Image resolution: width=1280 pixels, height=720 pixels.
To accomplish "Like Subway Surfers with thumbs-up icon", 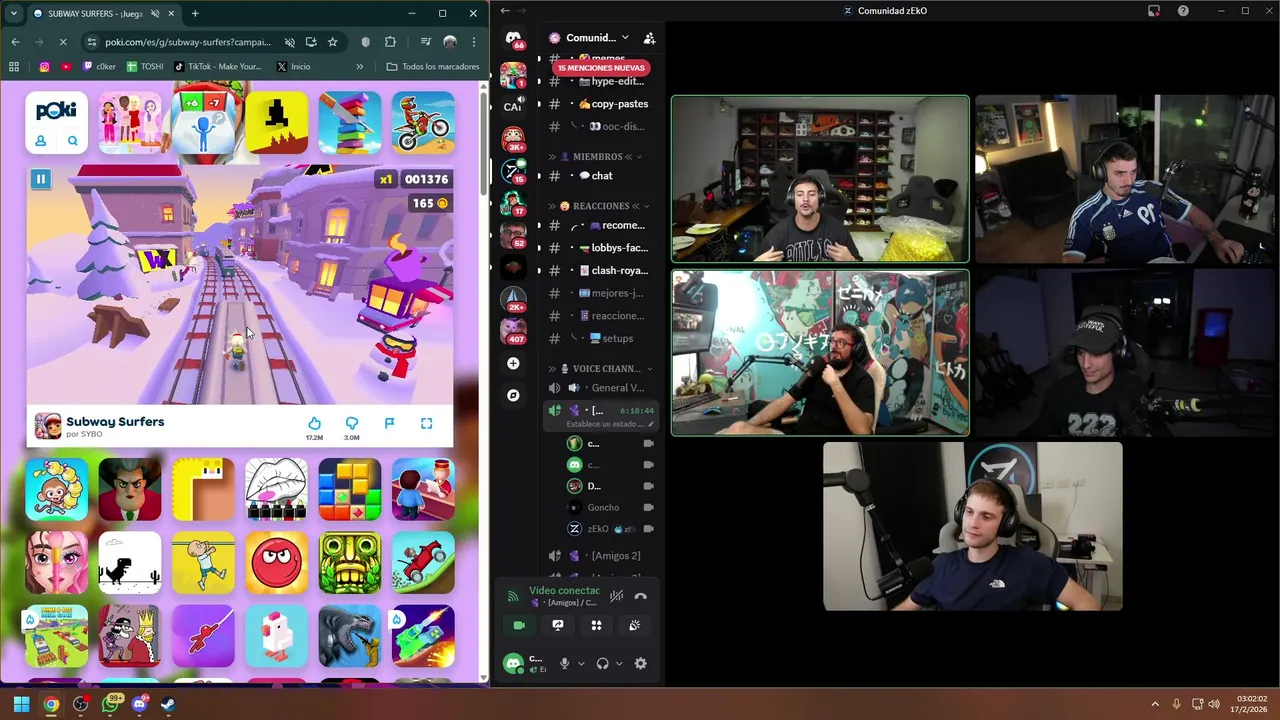I will point(314,423).
